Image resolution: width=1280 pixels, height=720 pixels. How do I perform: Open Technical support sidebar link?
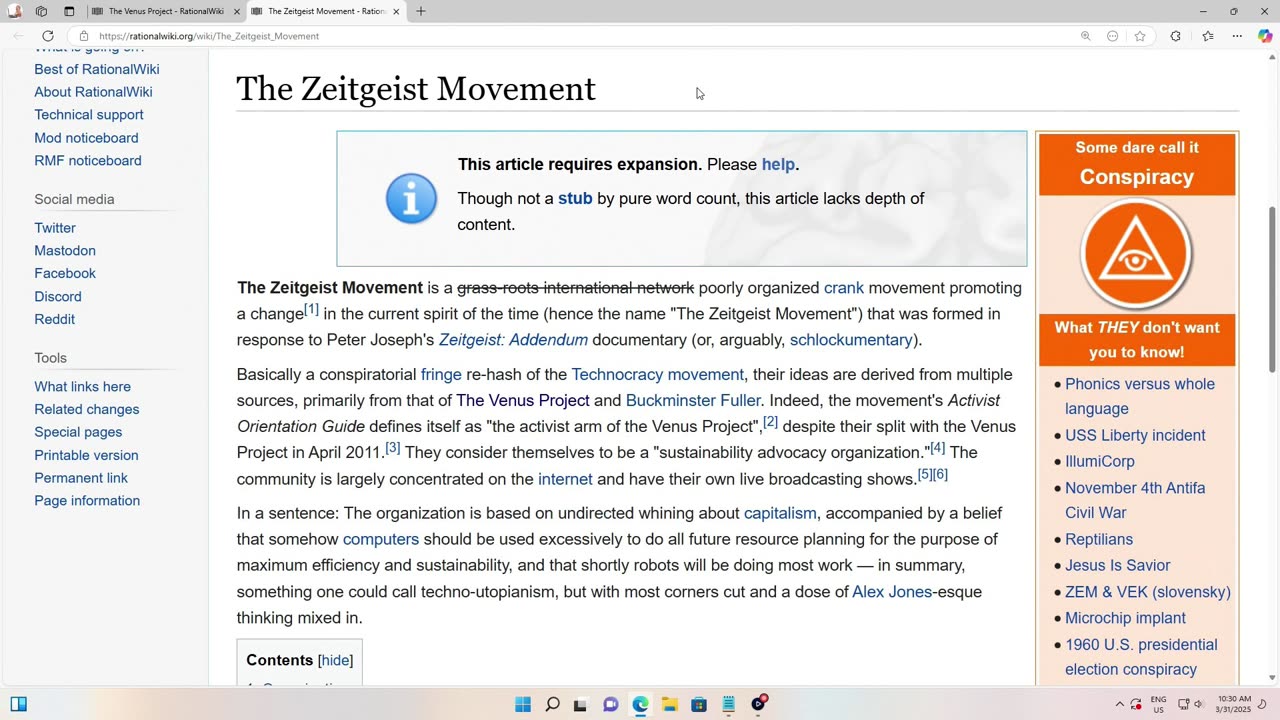pyautogui.click(x=89, y=115)
